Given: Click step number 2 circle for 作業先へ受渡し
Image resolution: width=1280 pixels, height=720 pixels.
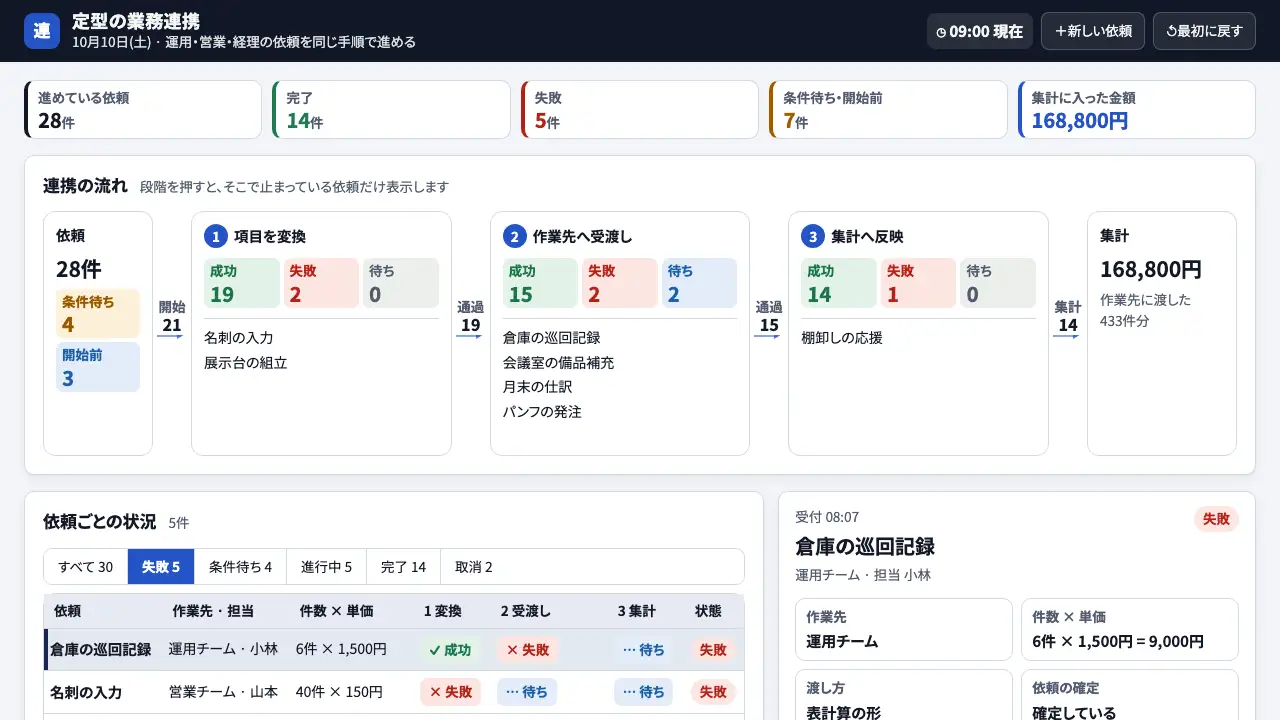Looking at the screenshot, I should coord(514,236).
